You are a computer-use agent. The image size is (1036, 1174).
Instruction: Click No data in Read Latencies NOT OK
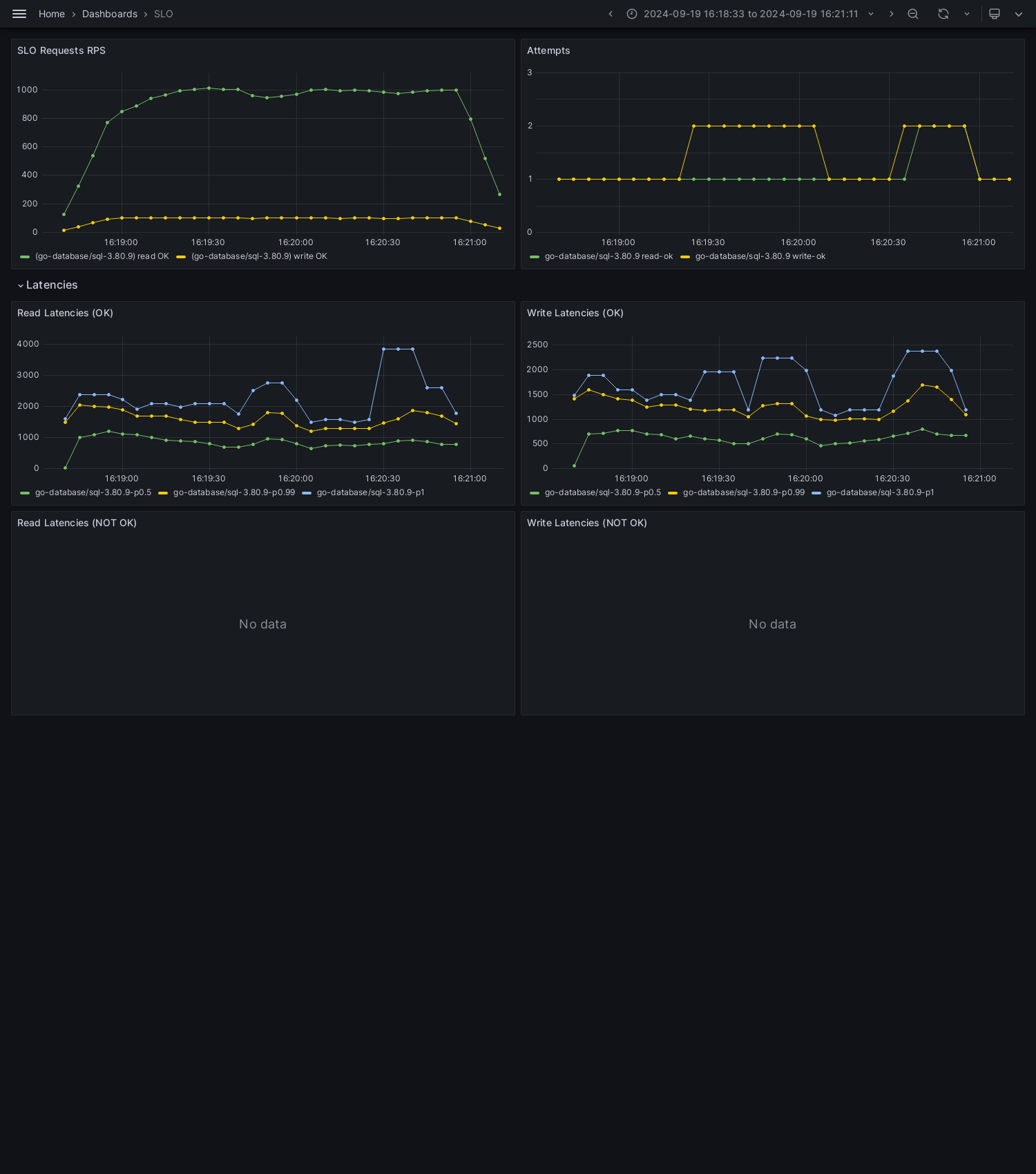262,624
